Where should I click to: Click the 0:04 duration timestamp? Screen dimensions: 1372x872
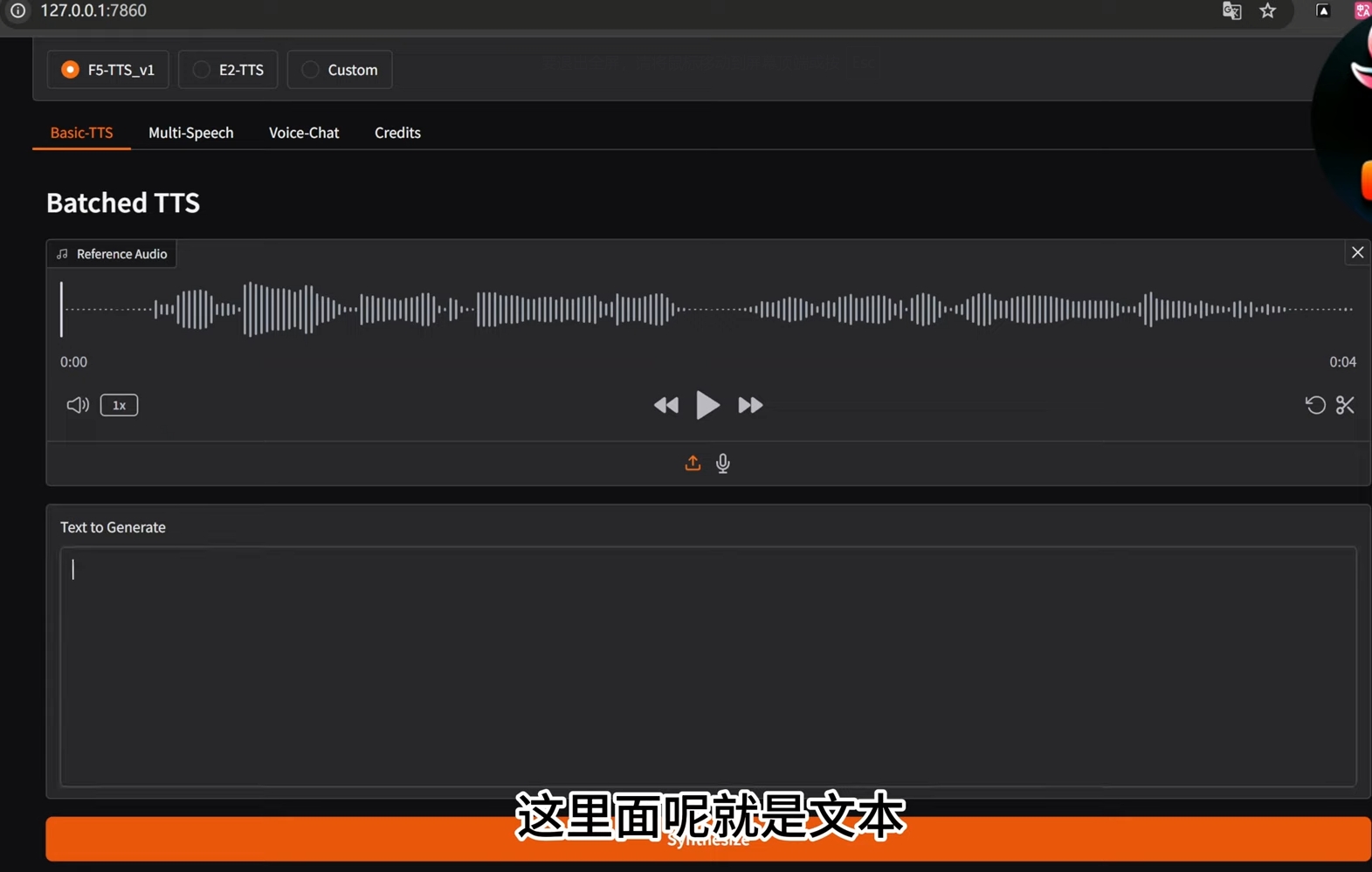pyautogui.click(x=1342, y=361)
